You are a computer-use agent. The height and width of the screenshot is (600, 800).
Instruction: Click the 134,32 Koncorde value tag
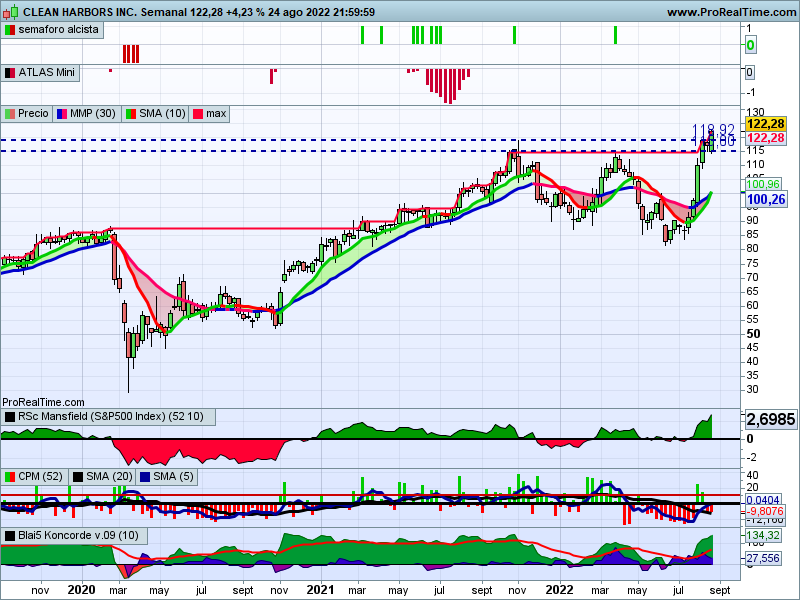point(763,535)
